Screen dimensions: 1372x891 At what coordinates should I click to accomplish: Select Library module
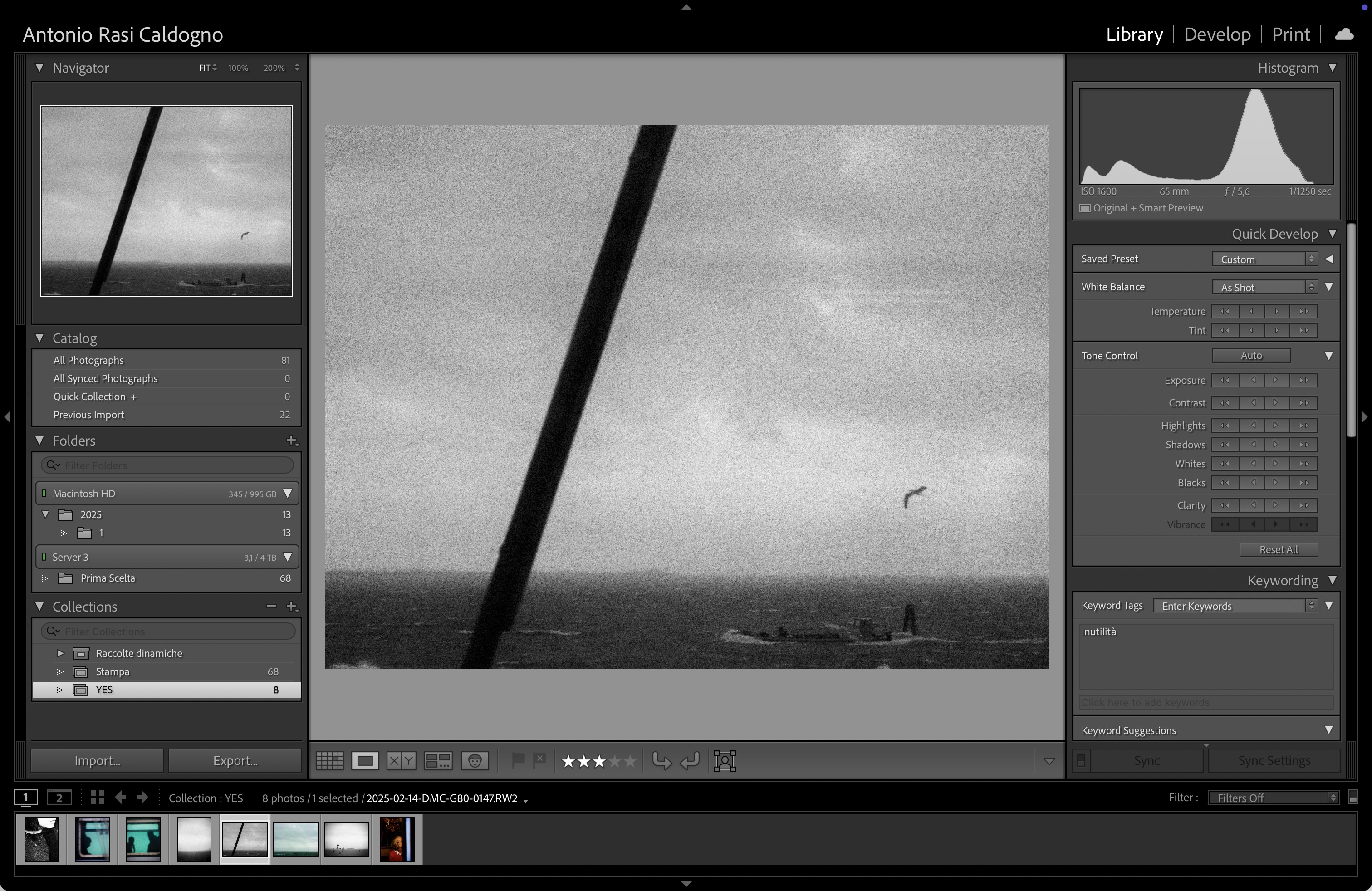pos(1134,34)
